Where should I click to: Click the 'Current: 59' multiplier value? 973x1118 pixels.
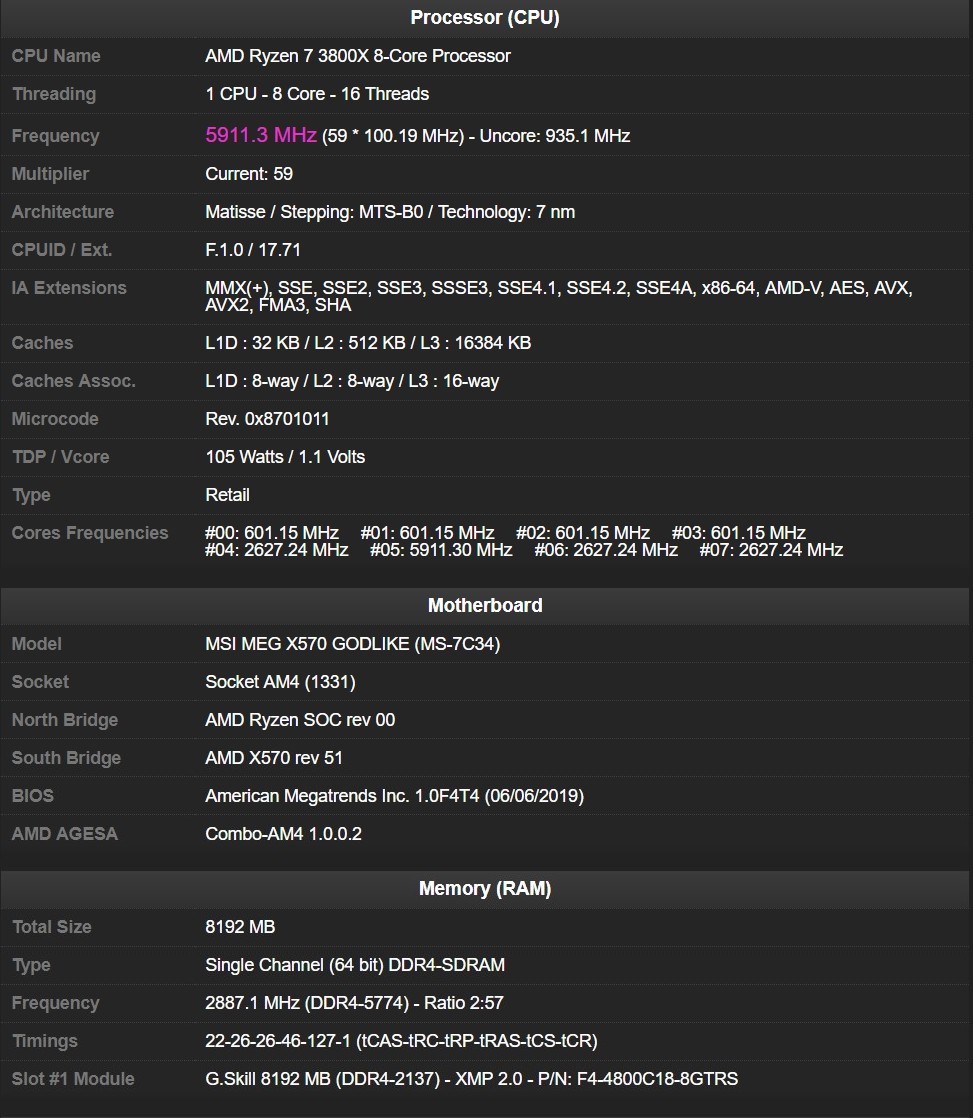point(249,173)
